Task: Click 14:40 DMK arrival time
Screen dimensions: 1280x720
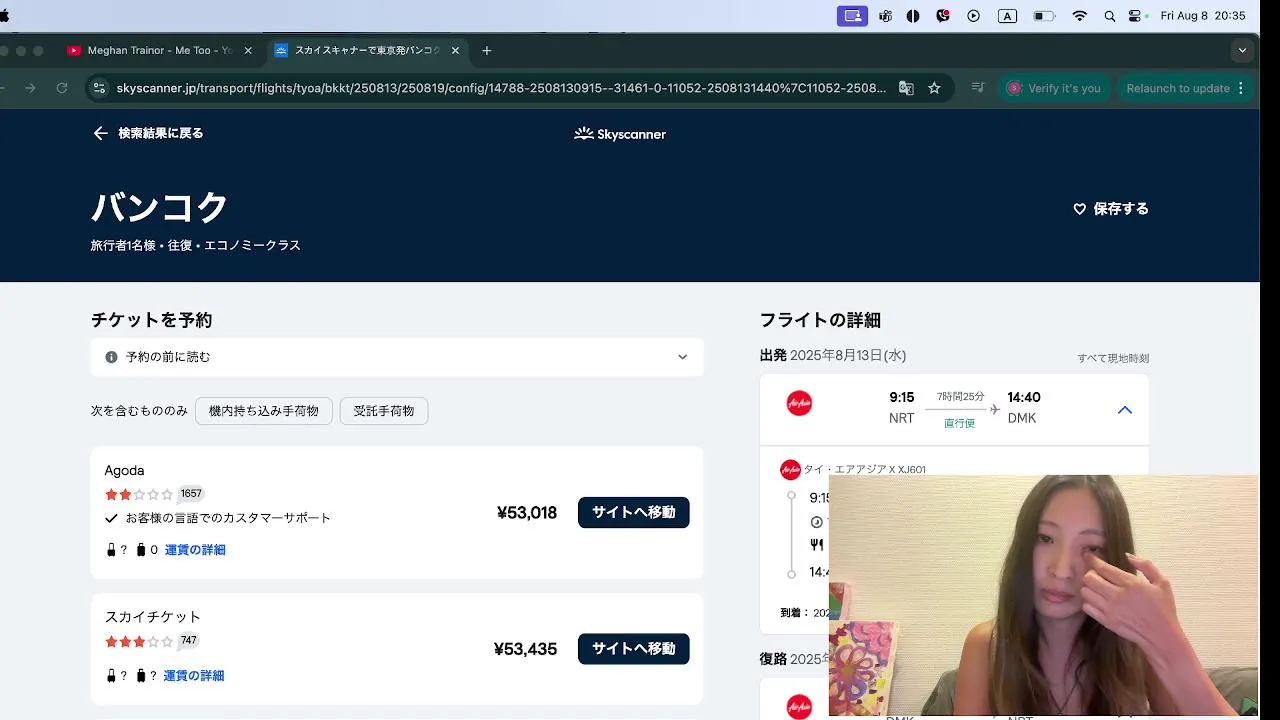Action: coord(1024,397)
